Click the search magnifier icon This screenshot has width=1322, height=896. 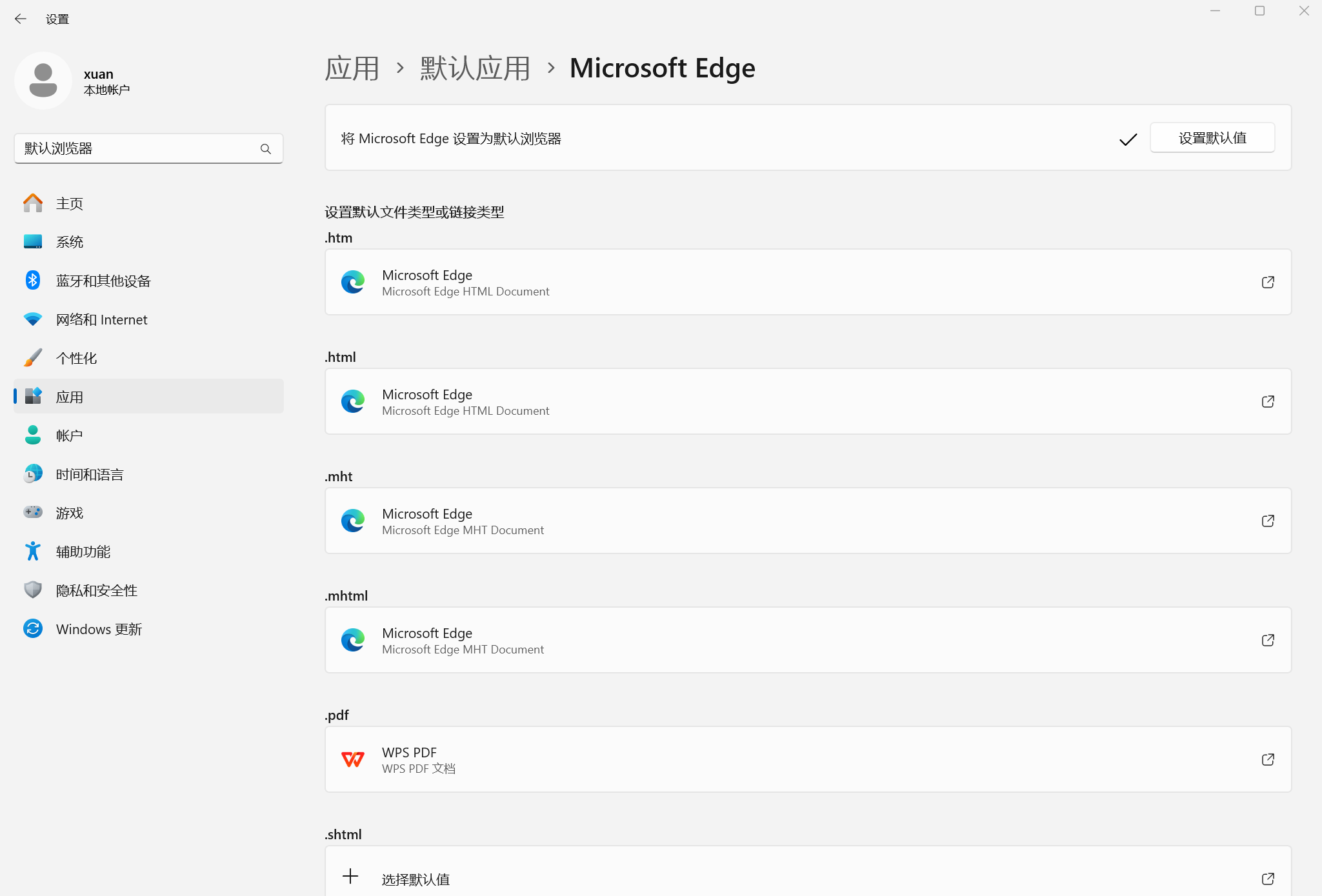point(266,149)
